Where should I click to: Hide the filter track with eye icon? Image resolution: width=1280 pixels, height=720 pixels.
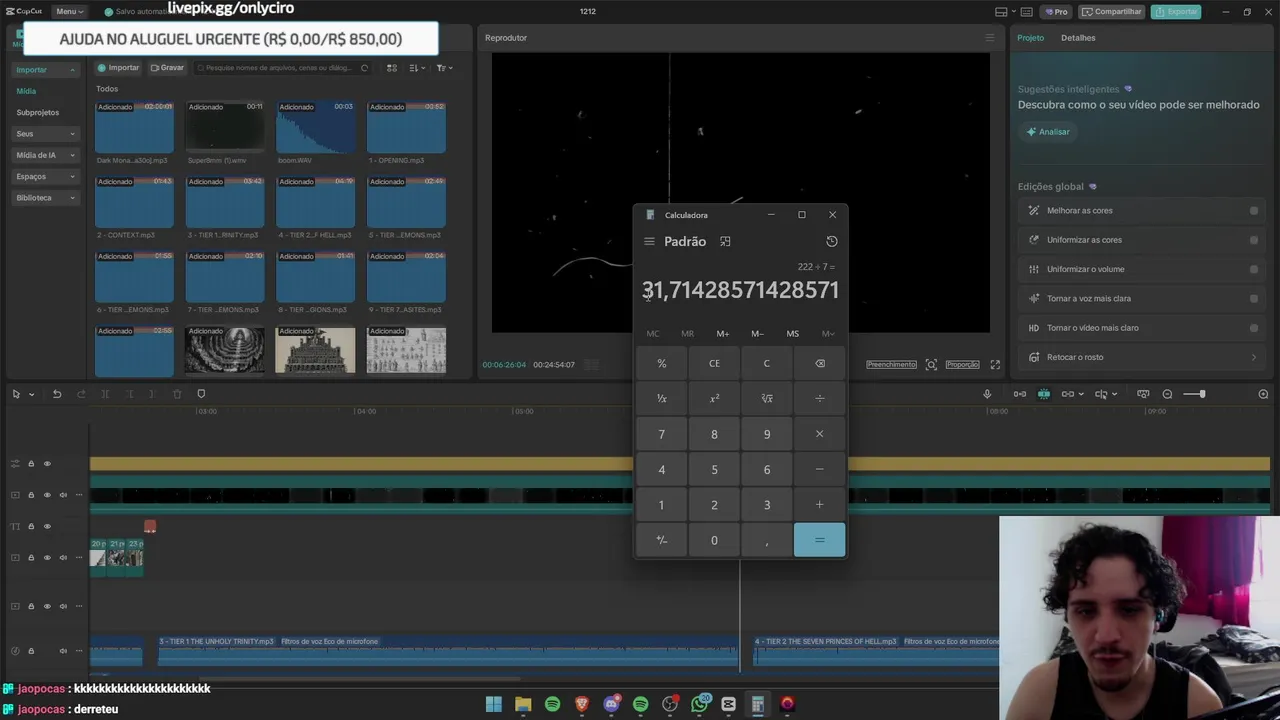click(x=47, y=464)
